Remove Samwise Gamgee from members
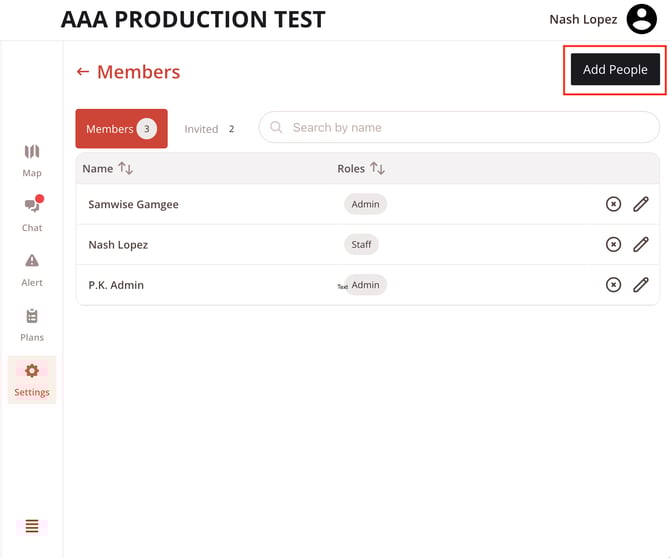 click(613, 204)
